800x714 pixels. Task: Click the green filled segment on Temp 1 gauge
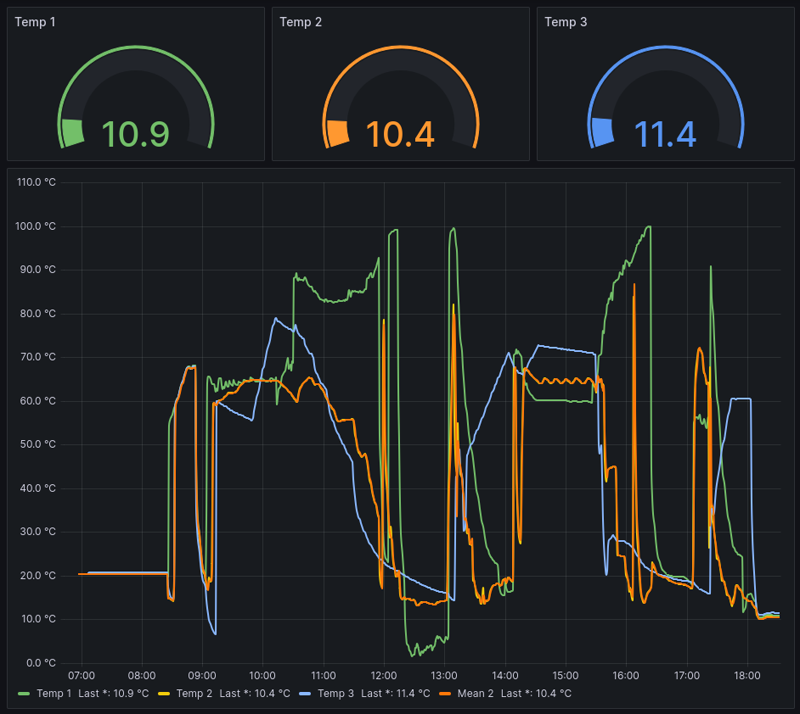[72, 132]
